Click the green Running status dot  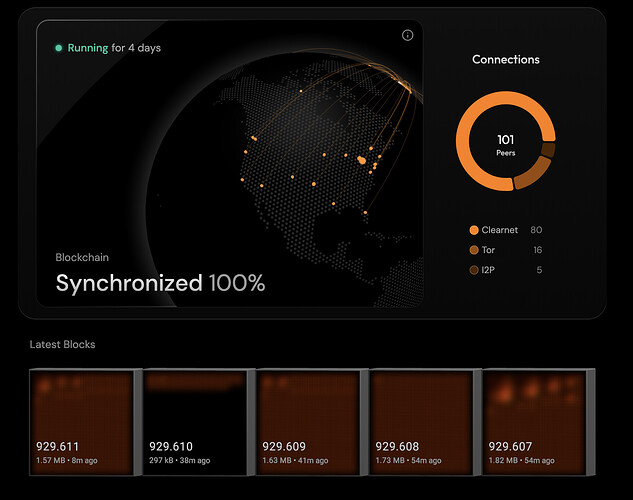[x=59, y=48]
